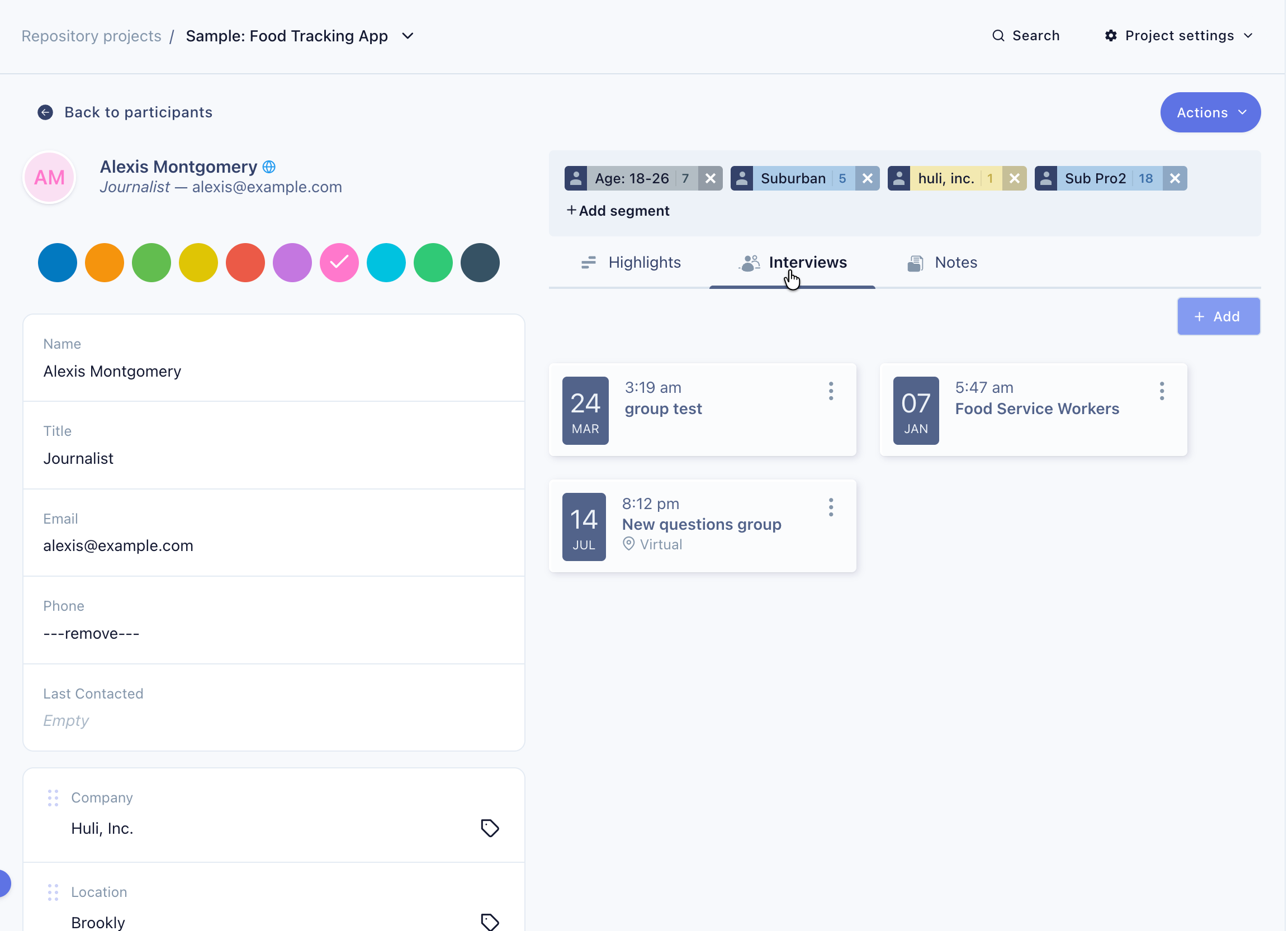Image resolution: width=1288 pixels, height=931 pixels.
Task: Click the tag icon next to Huli, Inc.
Action: (x=490, y=828)
